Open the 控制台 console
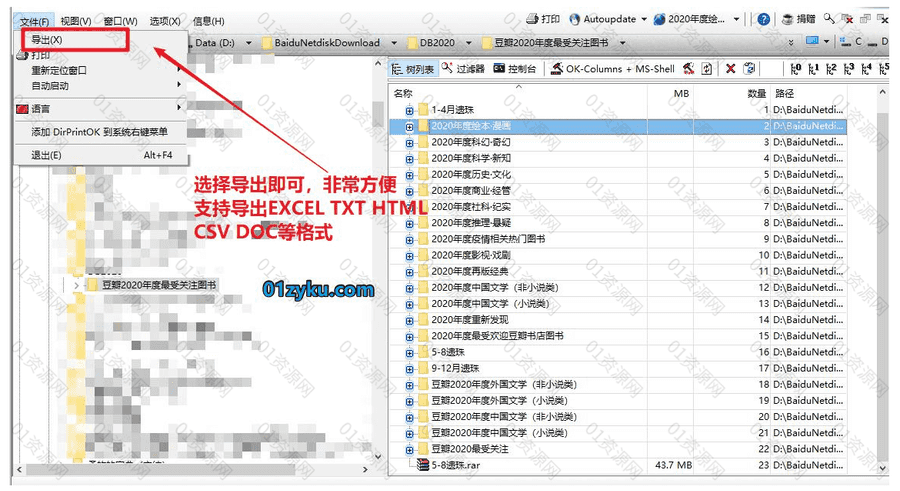Viewport: 900px width, 491px height. pyautogui.click(x=515, y=69)
